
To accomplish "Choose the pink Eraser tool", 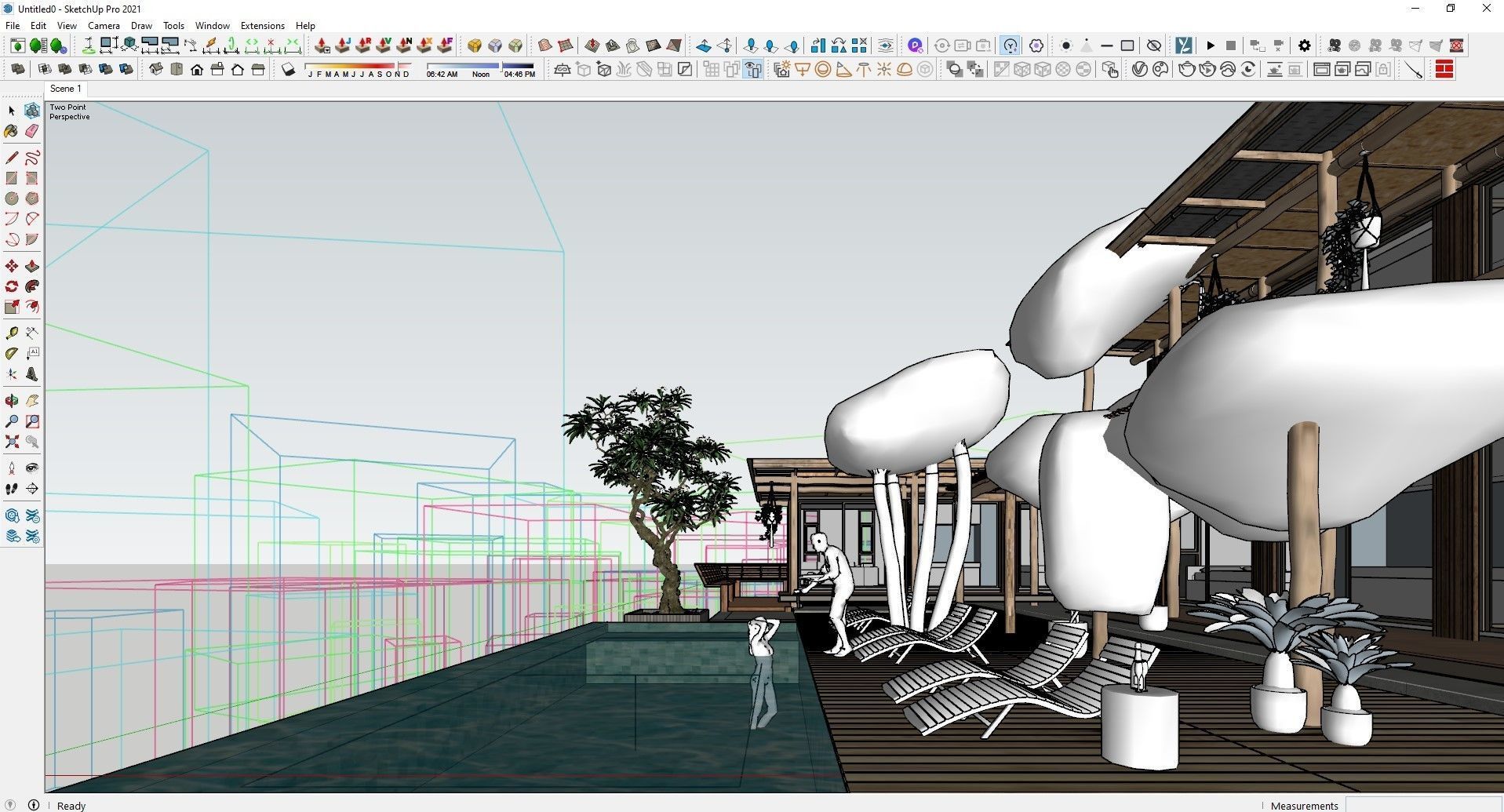I will coord(32,131).
